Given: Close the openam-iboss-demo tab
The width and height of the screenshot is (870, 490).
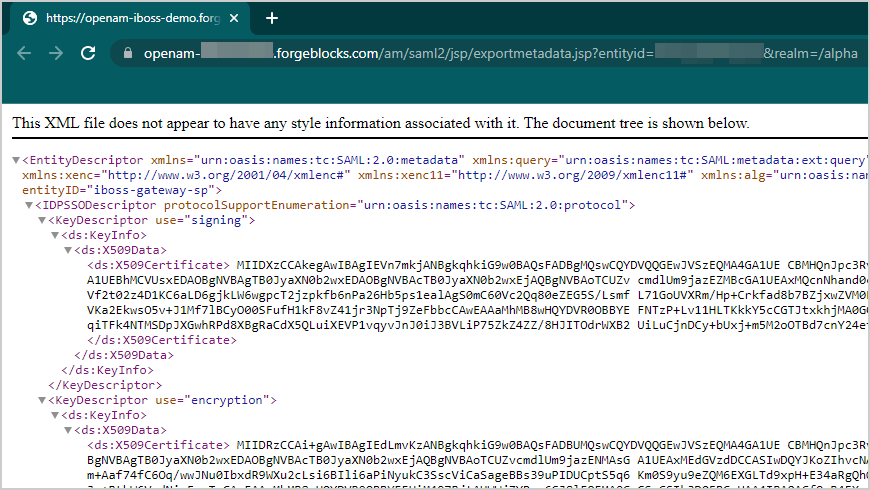Looking at the screenshot, I should tap(234, 18).
